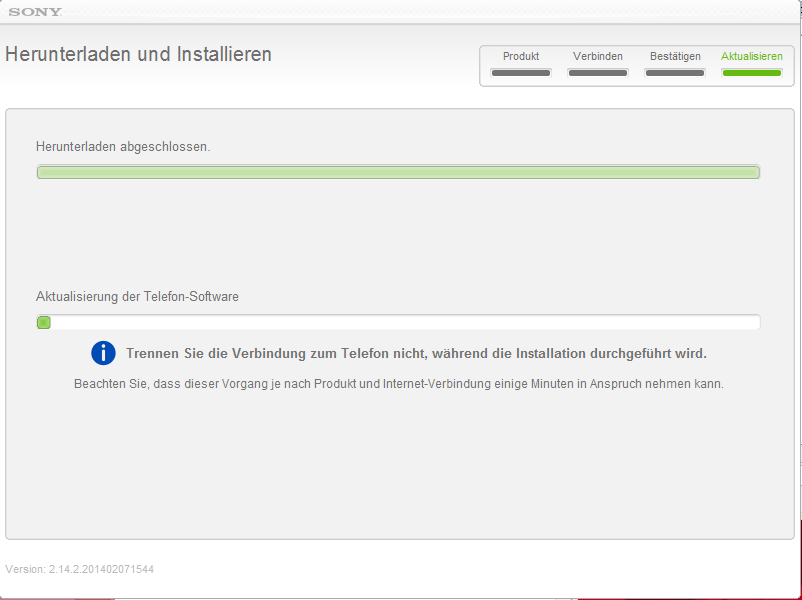Viewport: 802px width, 600px height.
Task: Click the SONY logo
Action: [x=35, y=12]
